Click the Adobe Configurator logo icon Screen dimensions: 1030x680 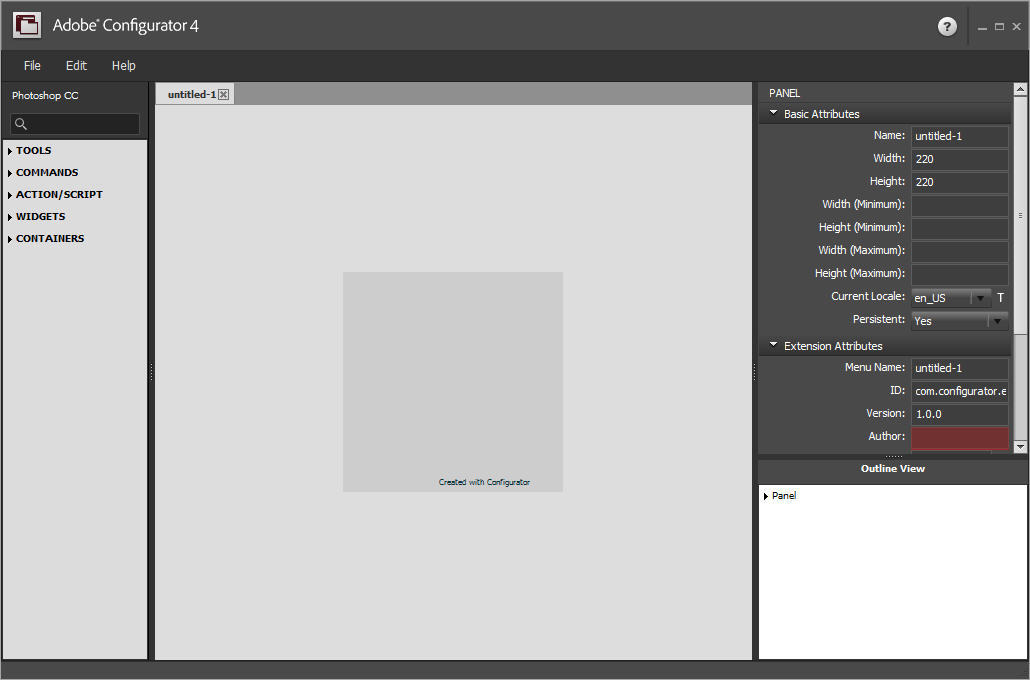point(26,25)
